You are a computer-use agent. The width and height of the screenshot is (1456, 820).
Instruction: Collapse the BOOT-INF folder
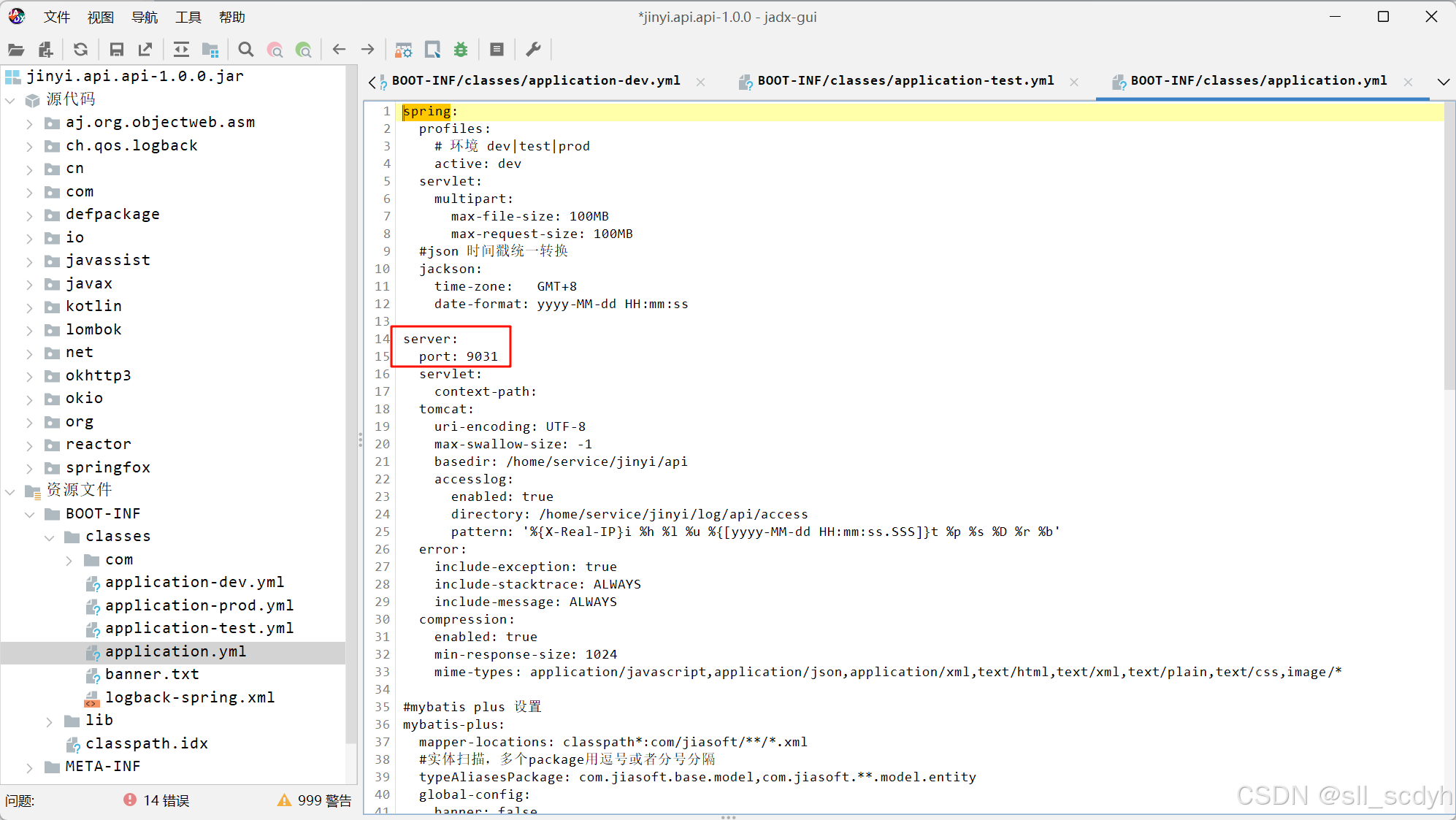point(29,514)
